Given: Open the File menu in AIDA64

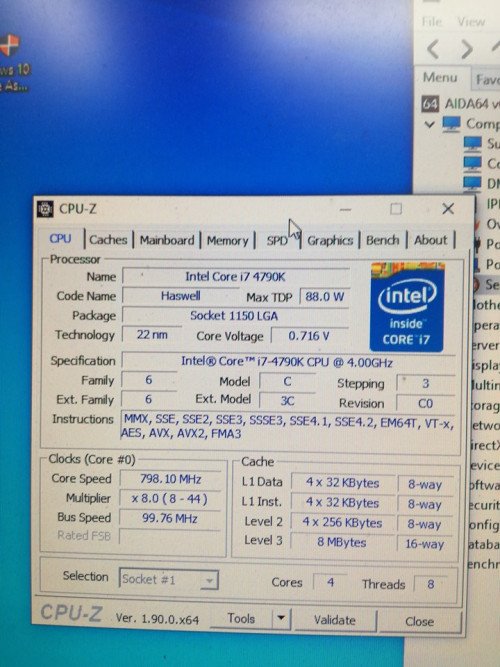Looking at the screenshot, I should 431,21.
